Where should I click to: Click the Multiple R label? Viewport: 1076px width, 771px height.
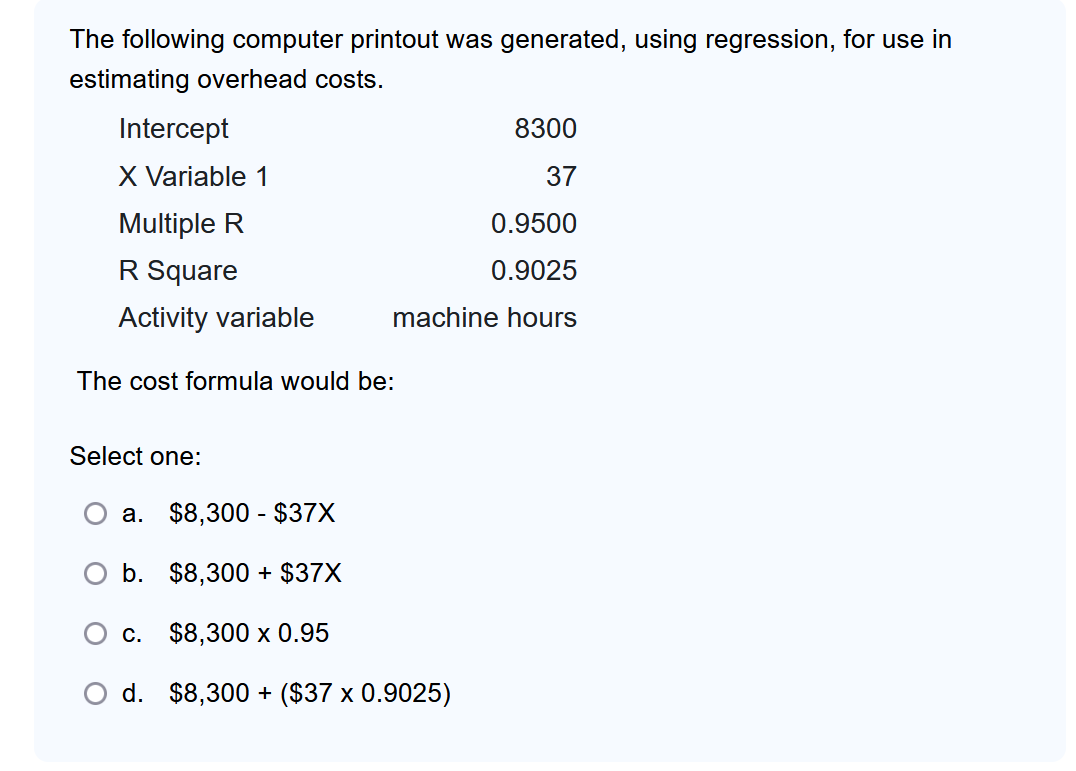pos(180,224)
